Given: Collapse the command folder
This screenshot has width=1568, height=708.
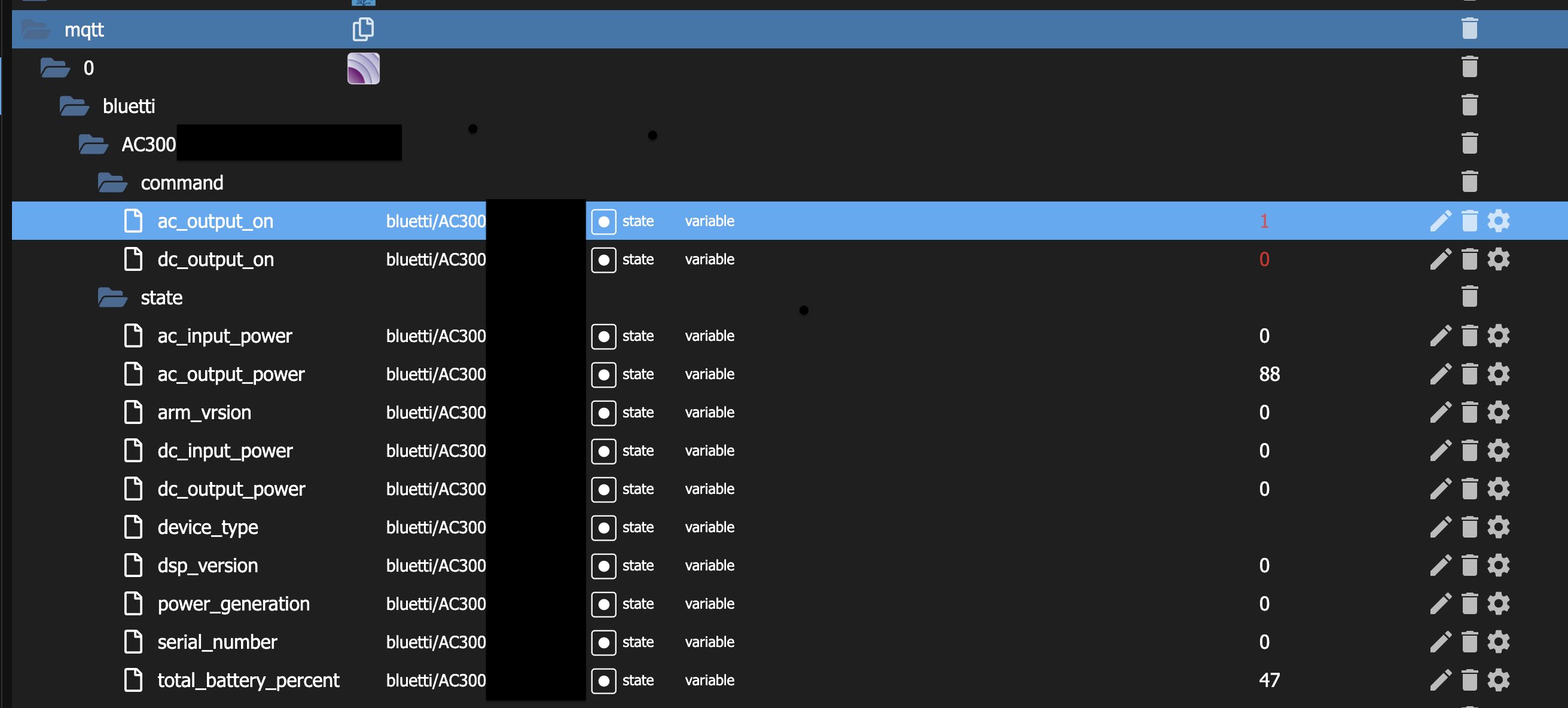Looking at the screenshot, I should 112,182.
